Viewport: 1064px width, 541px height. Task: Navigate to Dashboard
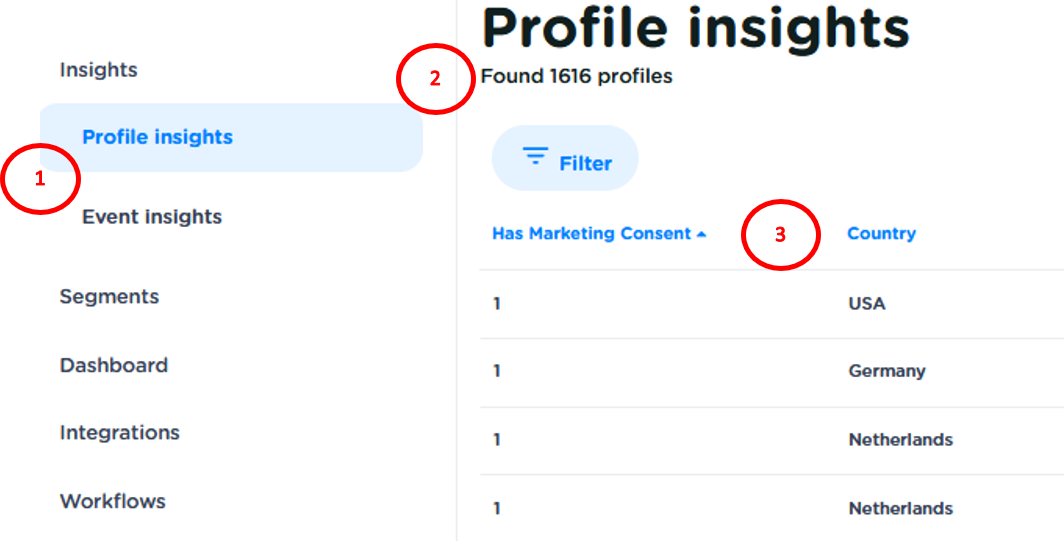[113, 365]
